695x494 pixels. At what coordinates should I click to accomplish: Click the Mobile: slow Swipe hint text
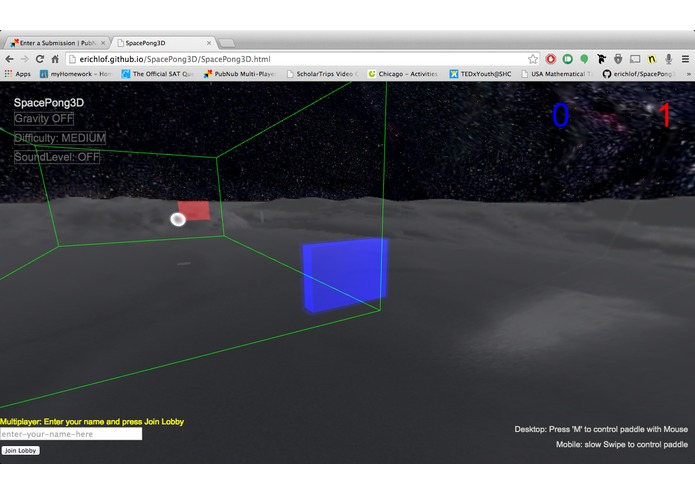(x=622, y=444)
